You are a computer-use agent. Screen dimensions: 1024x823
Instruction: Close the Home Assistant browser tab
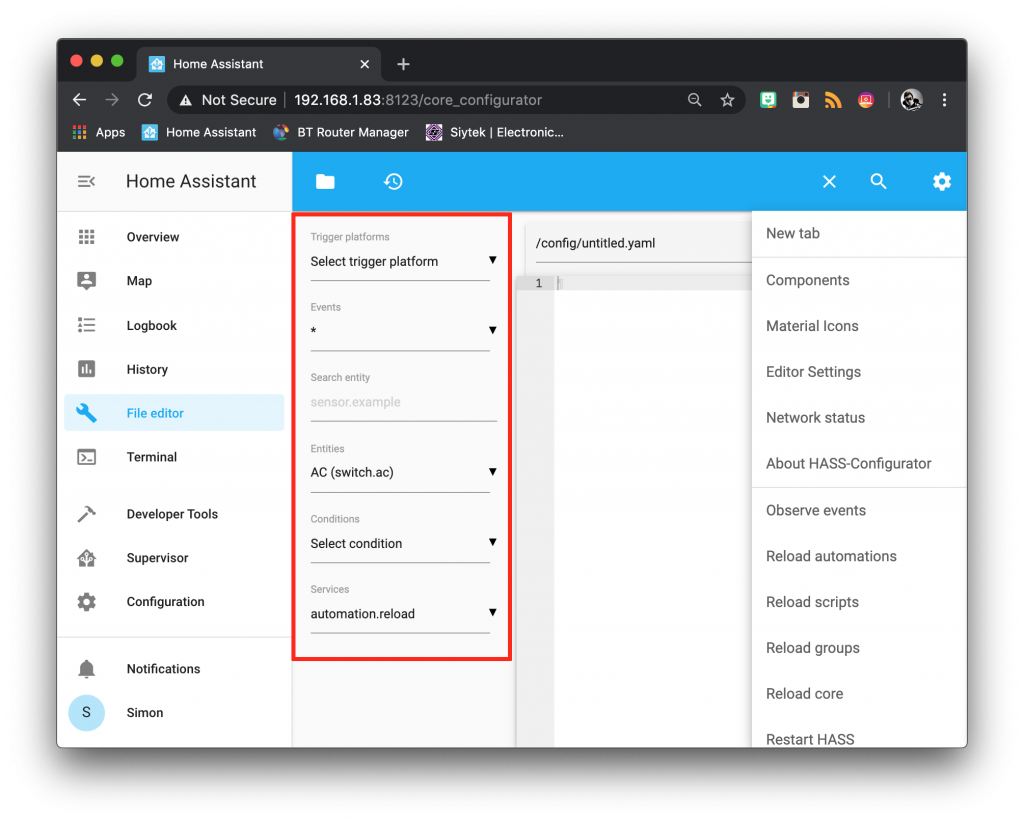click(x=364, y=64)
